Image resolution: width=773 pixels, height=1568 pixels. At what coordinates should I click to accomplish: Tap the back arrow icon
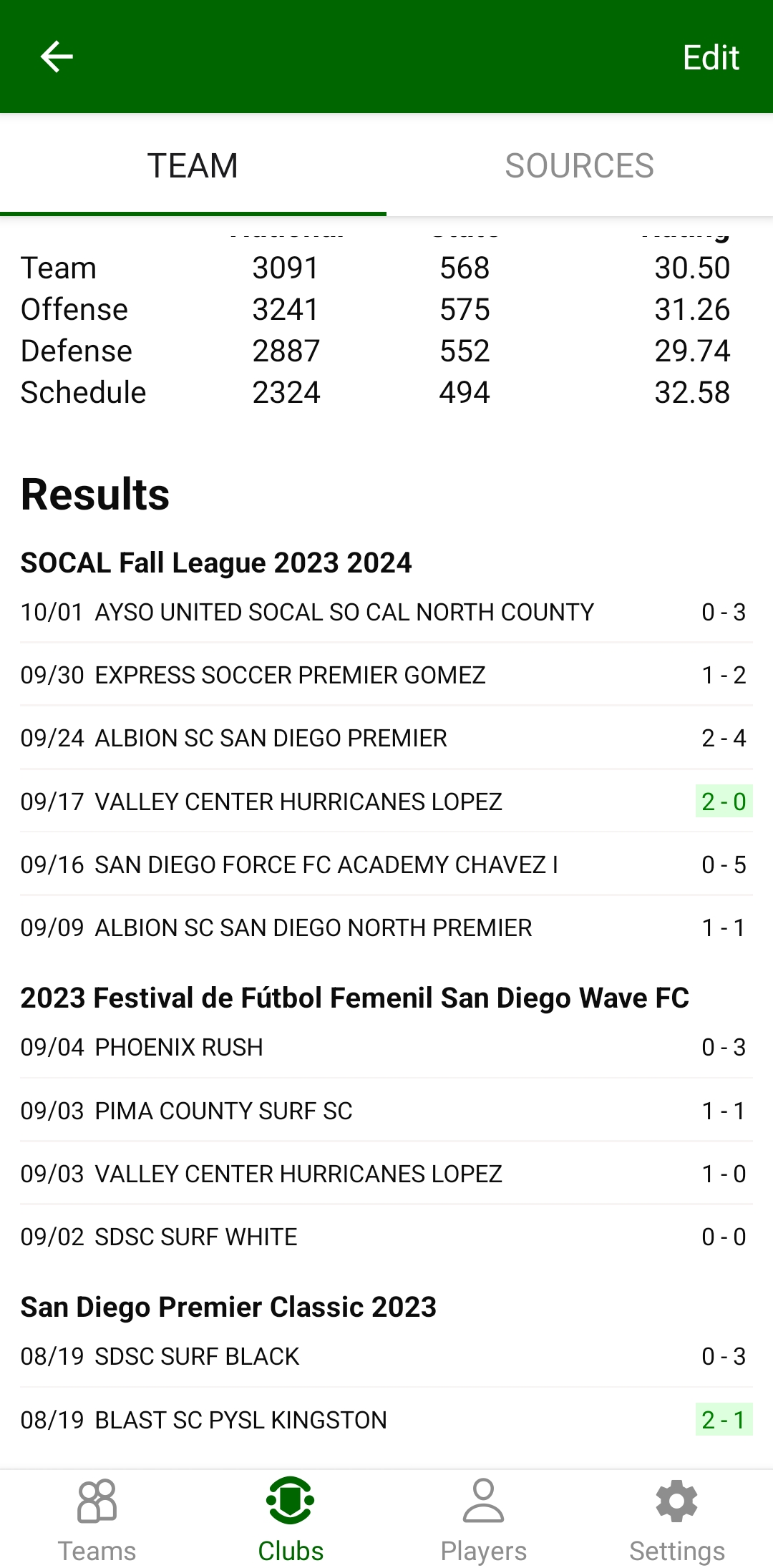(57, 57)
